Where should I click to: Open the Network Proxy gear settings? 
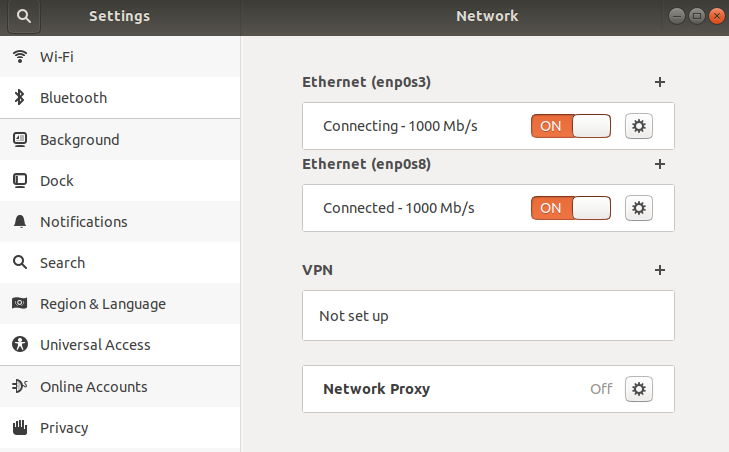pos(639,389)
